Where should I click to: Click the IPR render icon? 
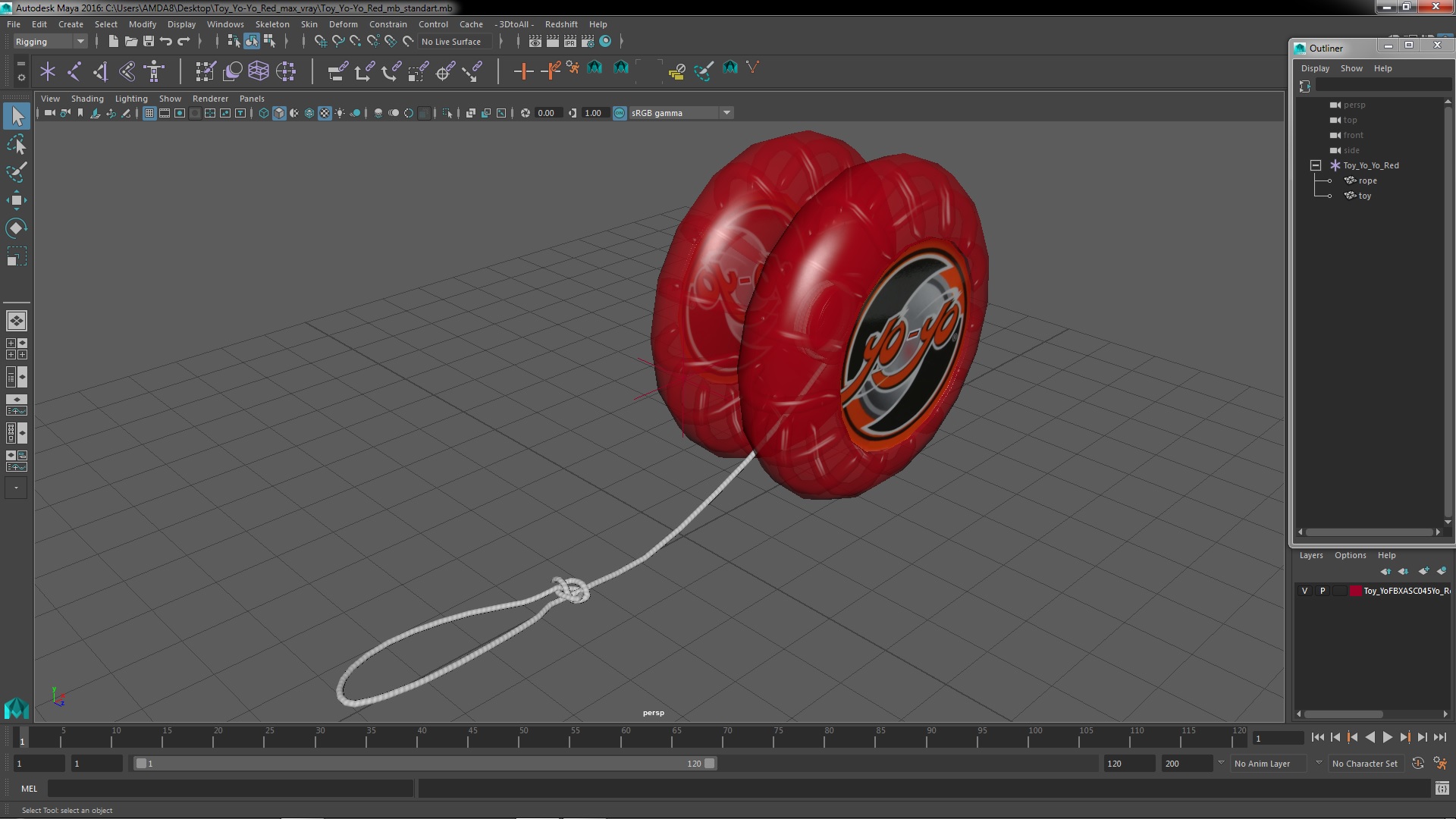click(570, 42)
